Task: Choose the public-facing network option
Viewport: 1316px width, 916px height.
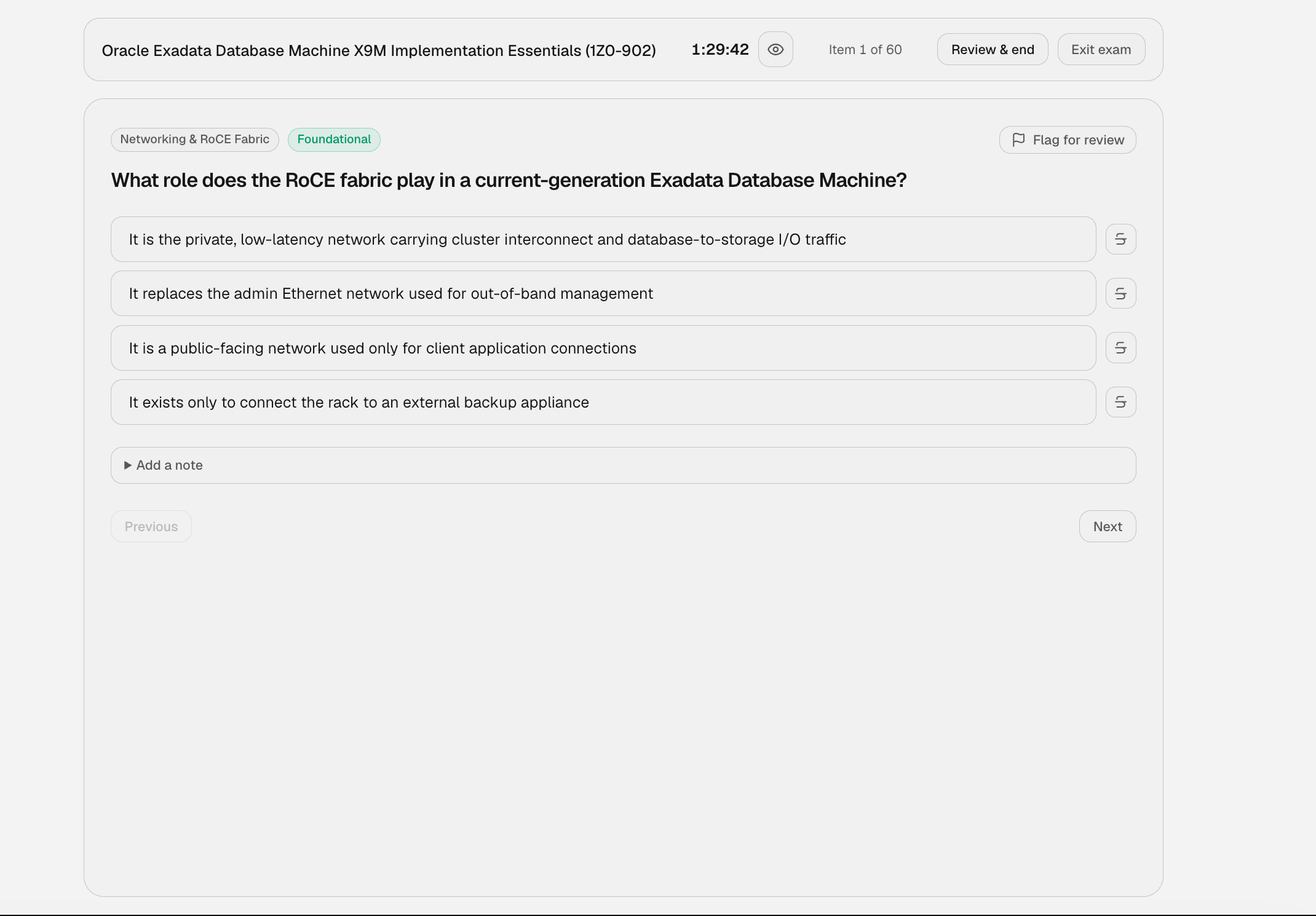Action: pyautogui.click(x=603, y=348)
